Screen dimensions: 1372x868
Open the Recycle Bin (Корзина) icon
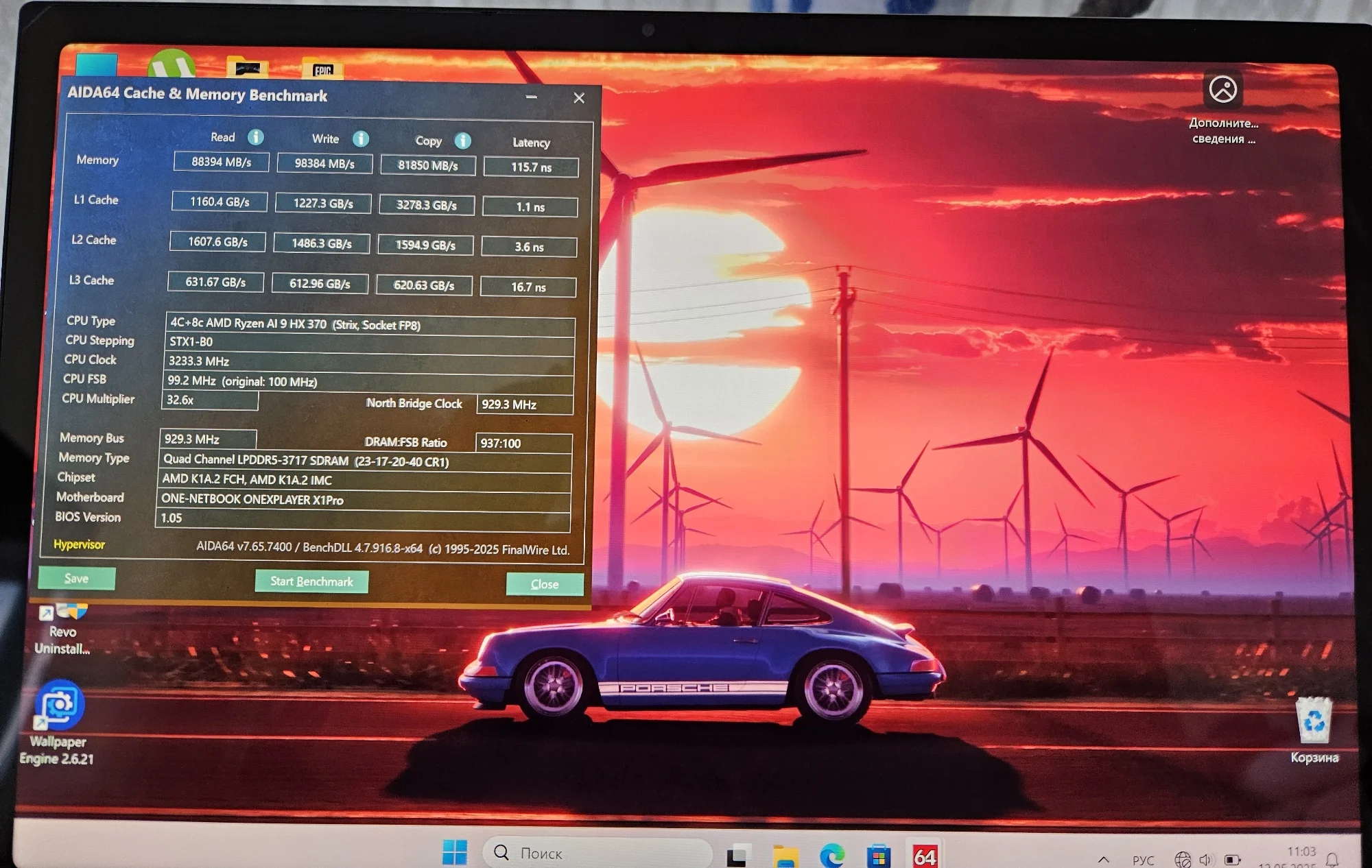point(1314,721)
